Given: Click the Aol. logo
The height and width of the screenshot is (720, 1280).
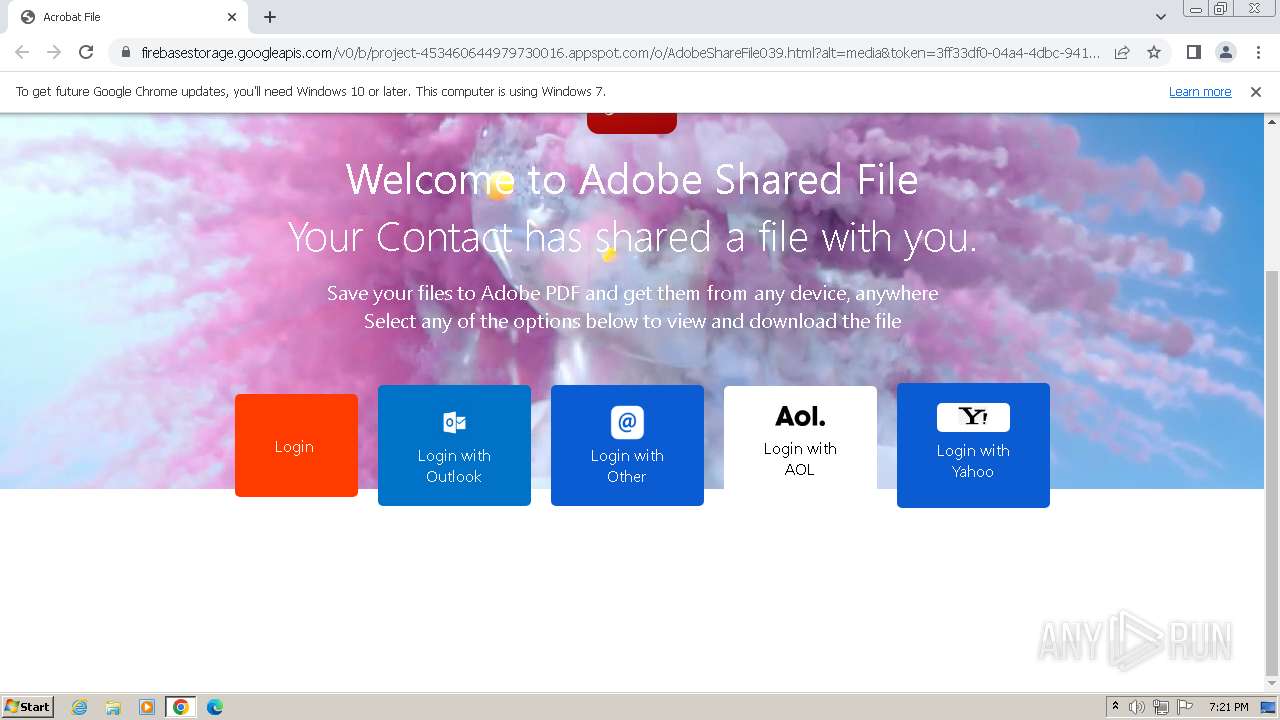Looking at the screenshot, I should 800,416.
